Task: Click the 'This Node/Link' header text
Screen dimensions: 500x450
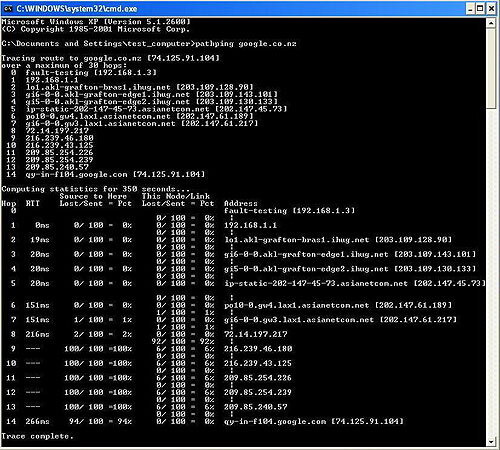Action: point(176,196)
